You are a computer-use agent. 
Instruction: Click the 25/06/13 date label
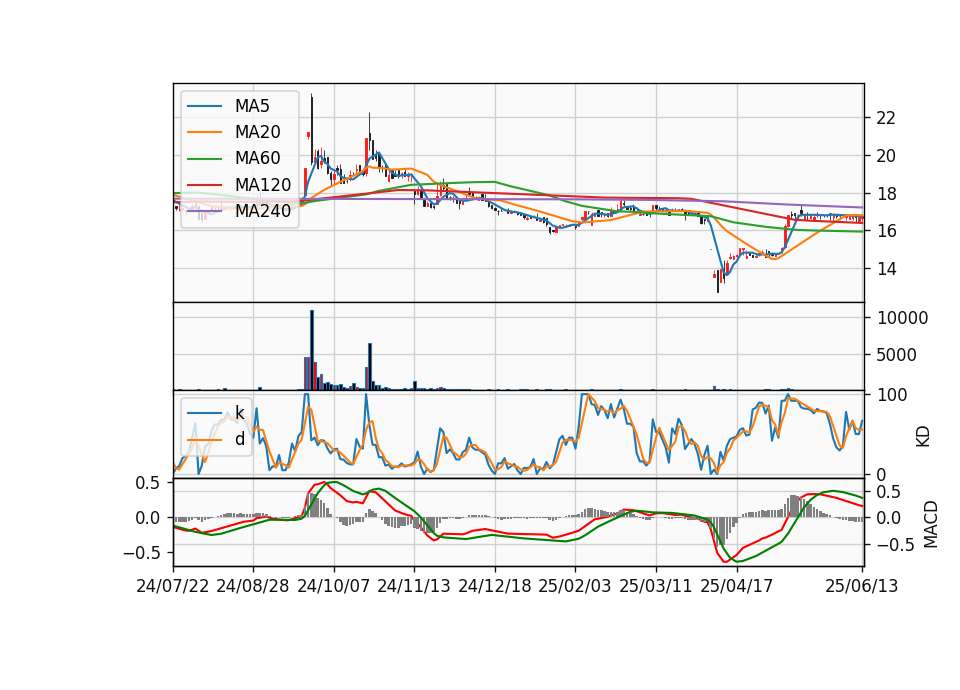coord(861,586)
